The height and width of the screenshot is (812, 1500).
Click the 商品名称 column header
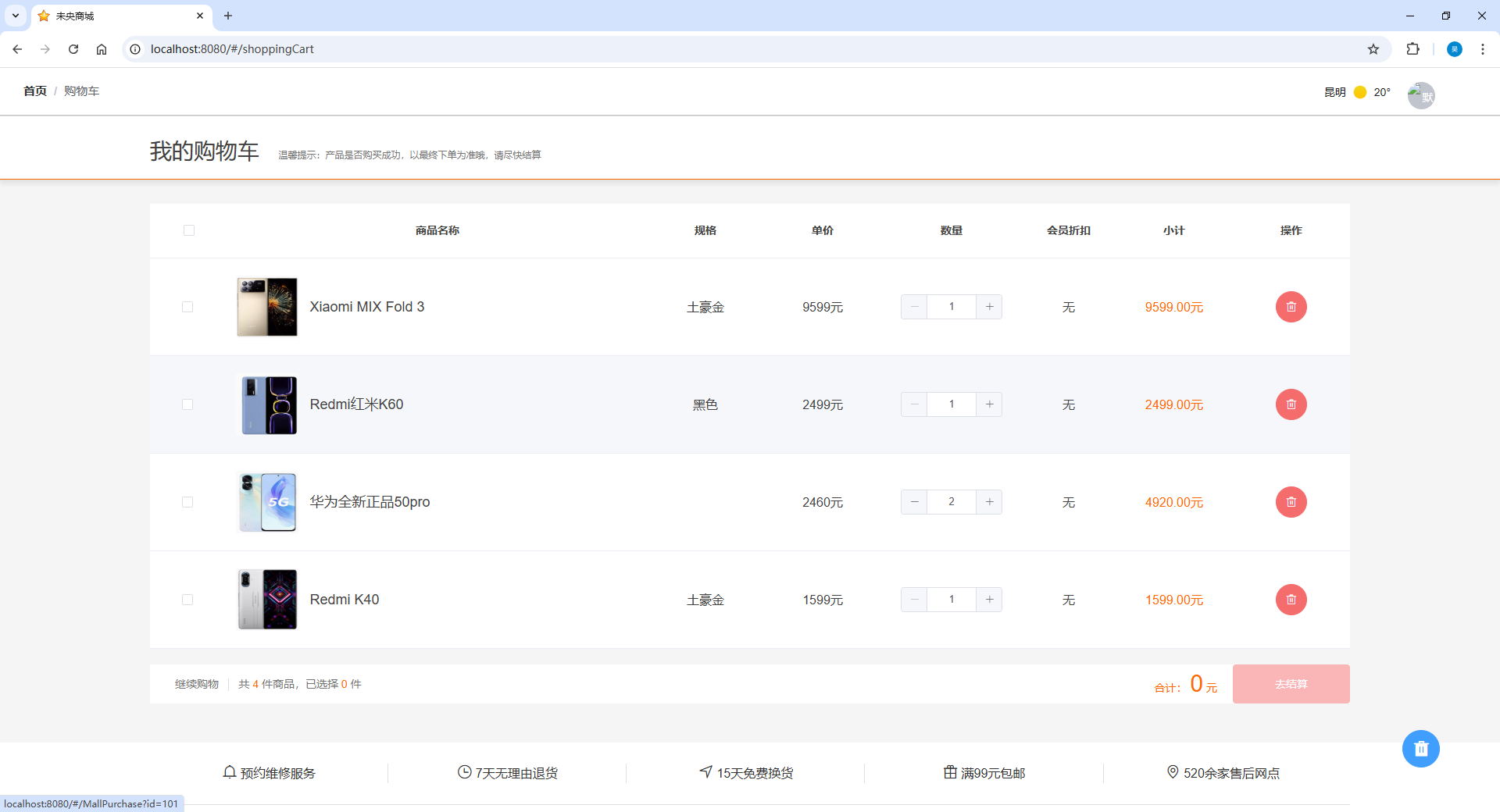(437, 230)
